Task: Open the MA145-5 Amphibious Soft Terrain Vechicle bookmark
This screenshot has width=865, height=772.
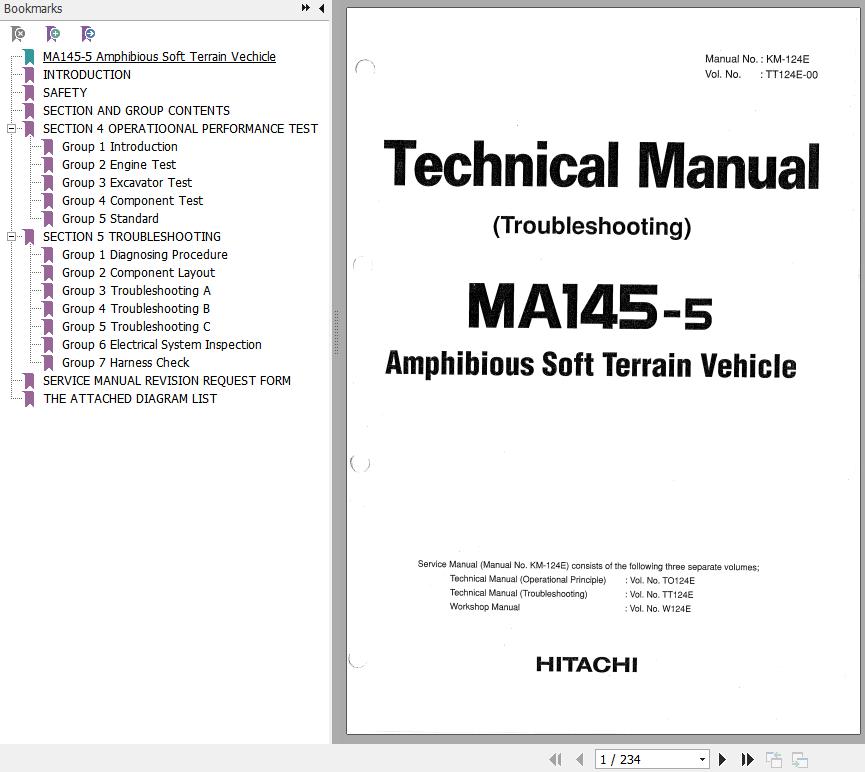Action: click(x=159, y=56)
